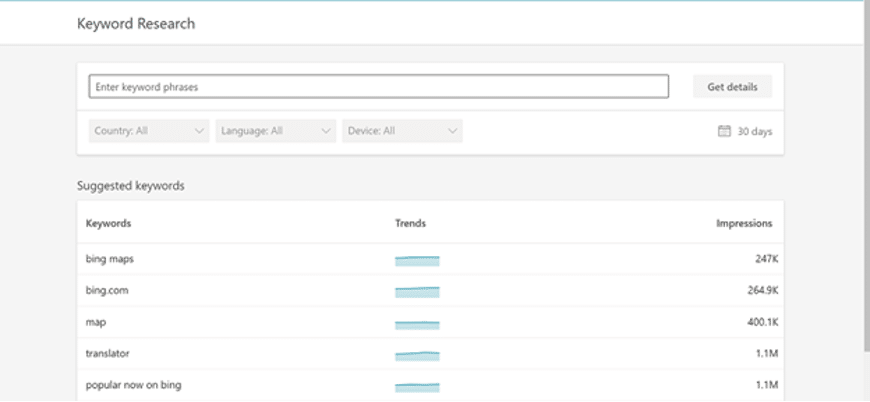Inspect the translator trend sparkline
870x402 pixels.
417,355
